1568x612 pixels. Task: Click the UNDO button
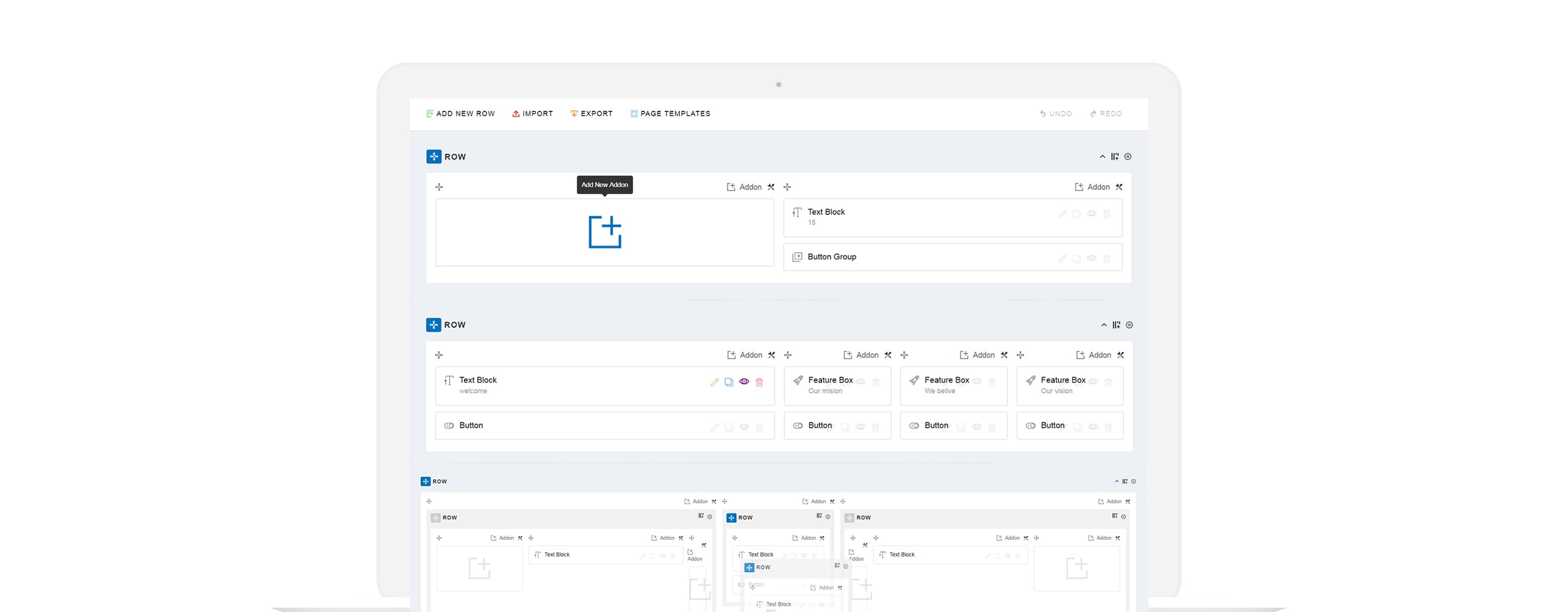coord(1056,114)
